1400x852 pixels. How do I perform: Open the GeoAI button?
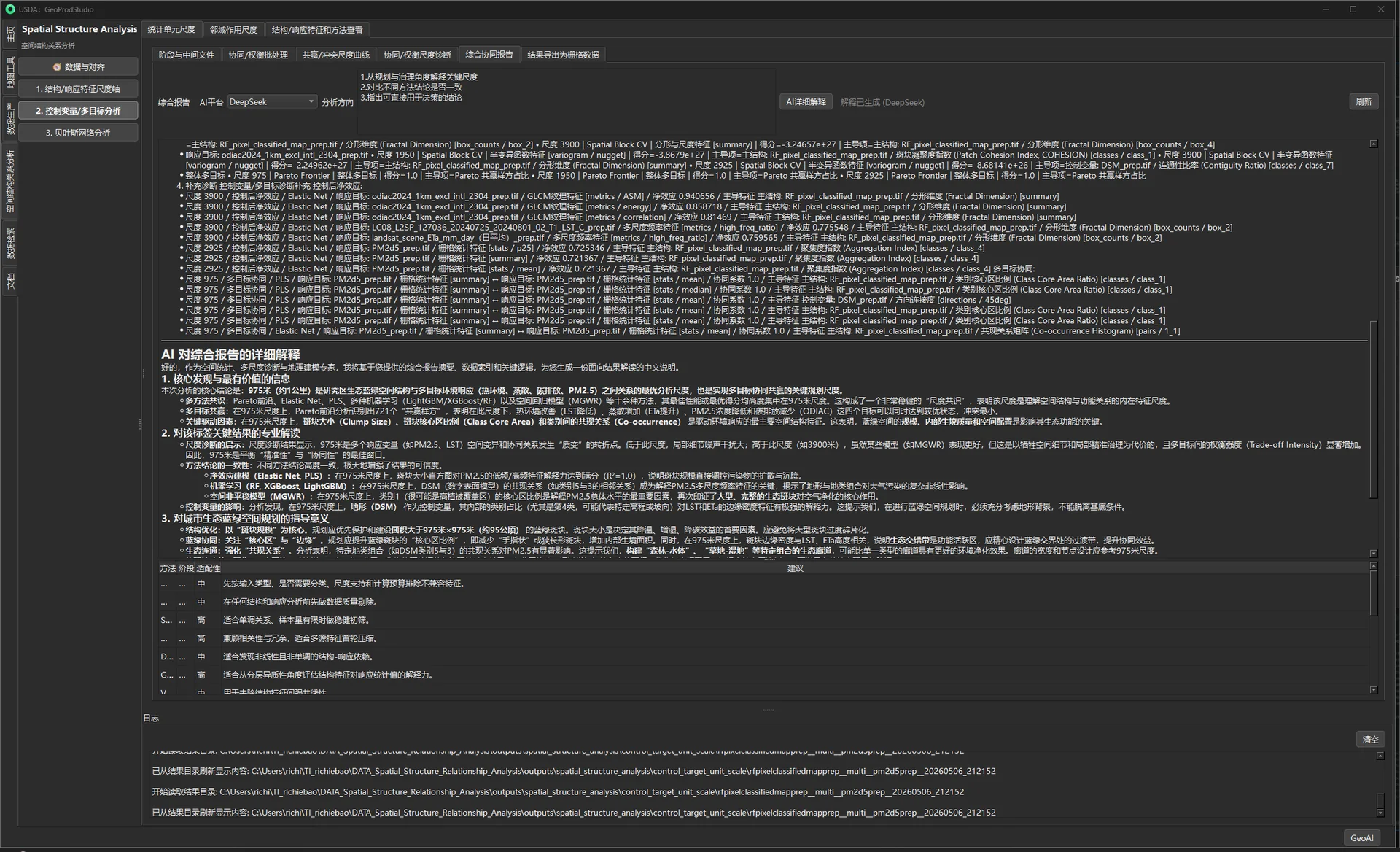[1361, 838]
